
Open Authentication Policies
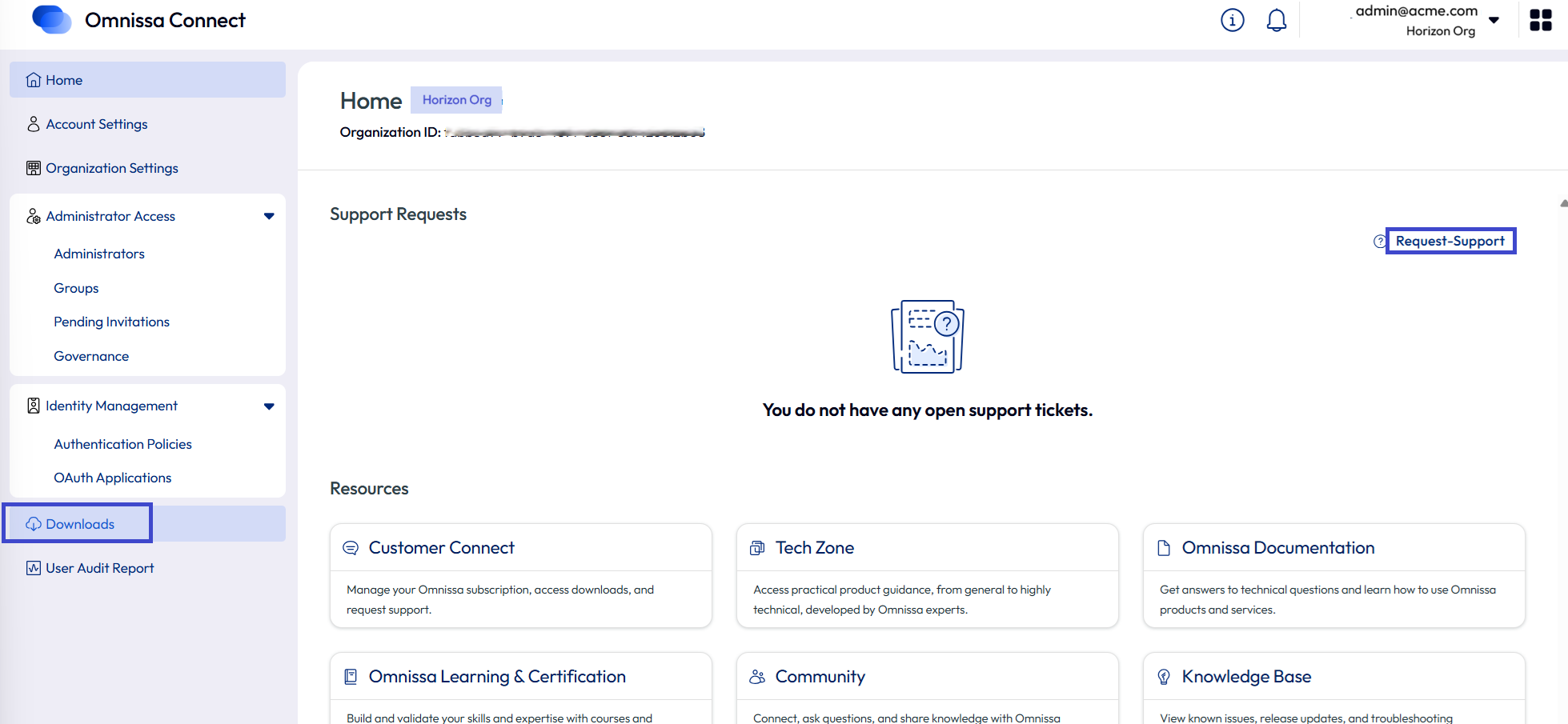pos(122,444)
